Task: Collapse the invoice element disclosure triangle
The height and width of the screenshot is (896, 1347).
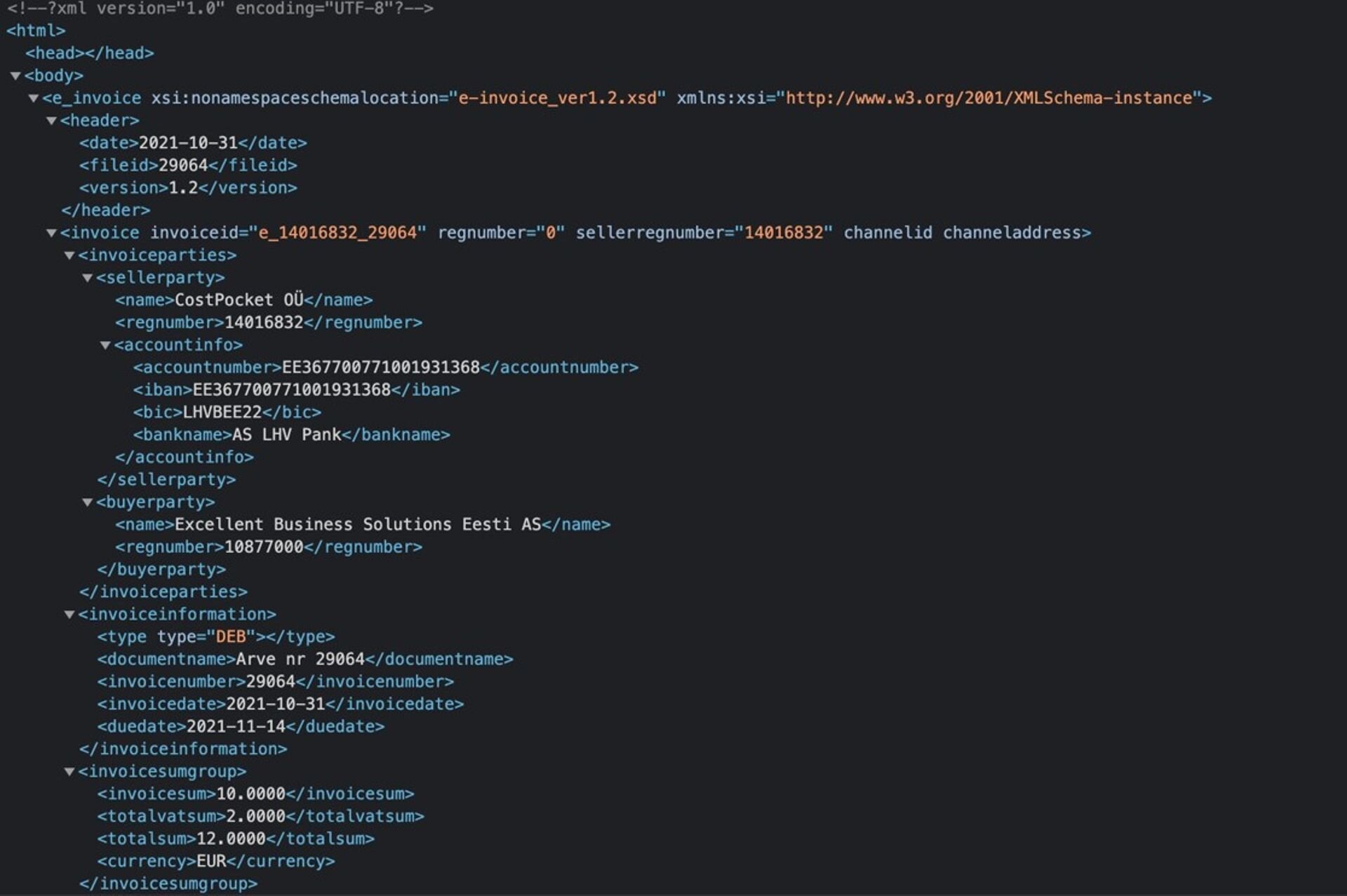Action: click(51, 233)
